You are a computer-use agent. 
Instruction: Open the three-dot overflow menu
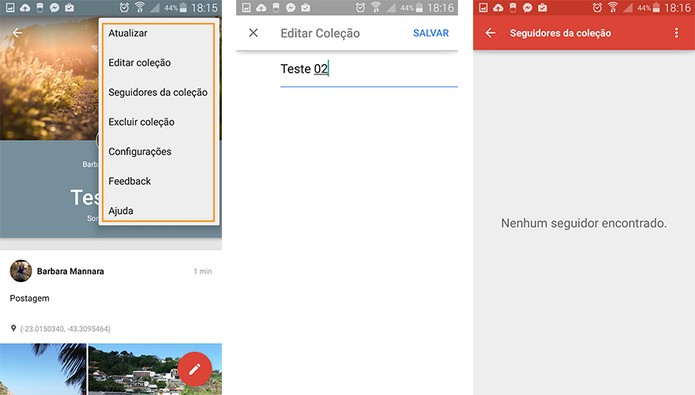[x=676, y=33]
